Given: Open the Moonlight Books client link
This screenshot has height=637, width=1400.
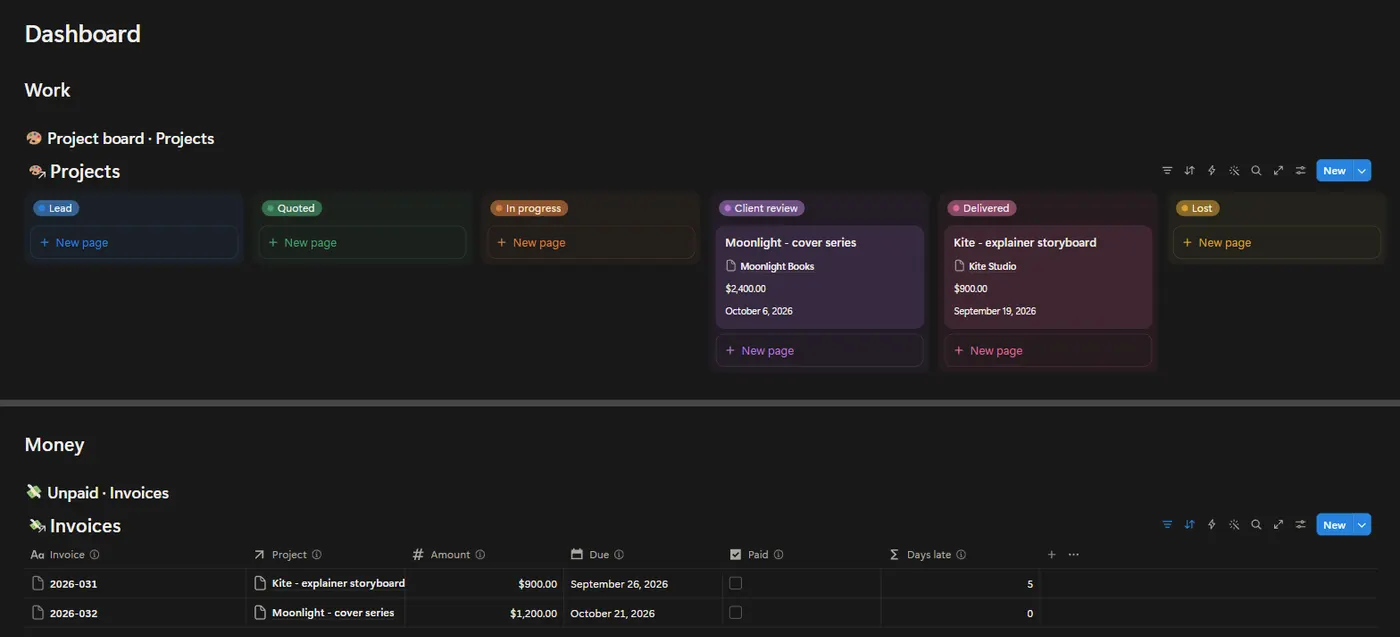Looking at the screenshot, I should 777,267.
